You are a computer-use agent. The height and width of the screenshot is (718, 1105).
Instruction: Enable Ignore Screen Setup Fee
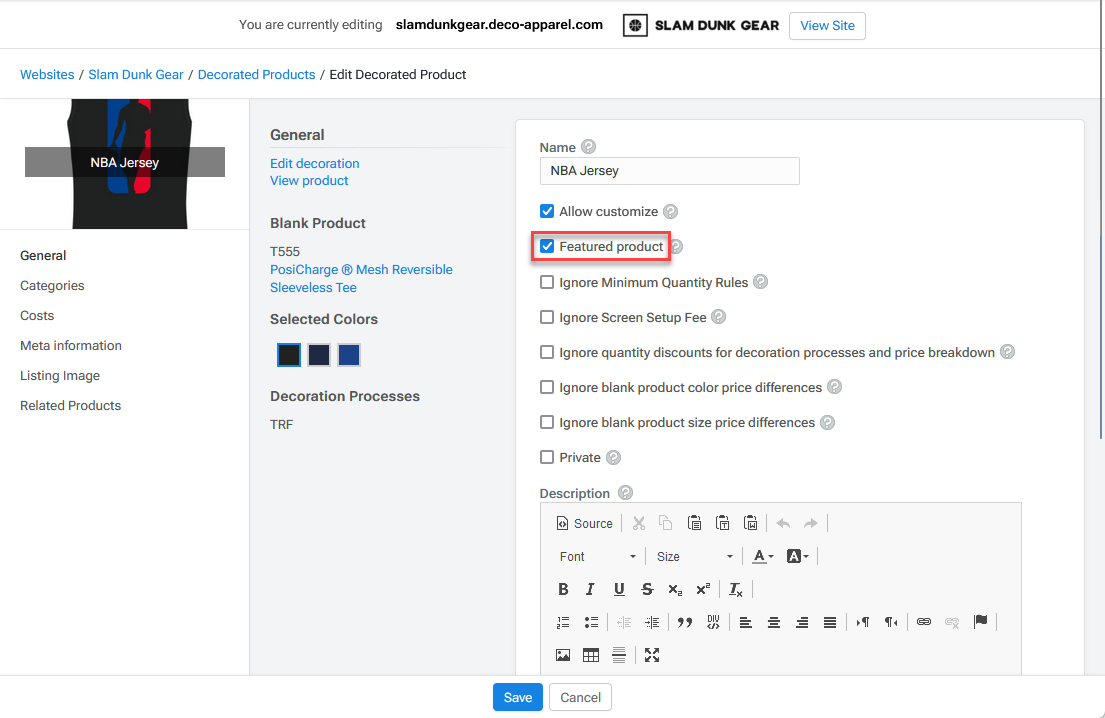tap(547, 318)
